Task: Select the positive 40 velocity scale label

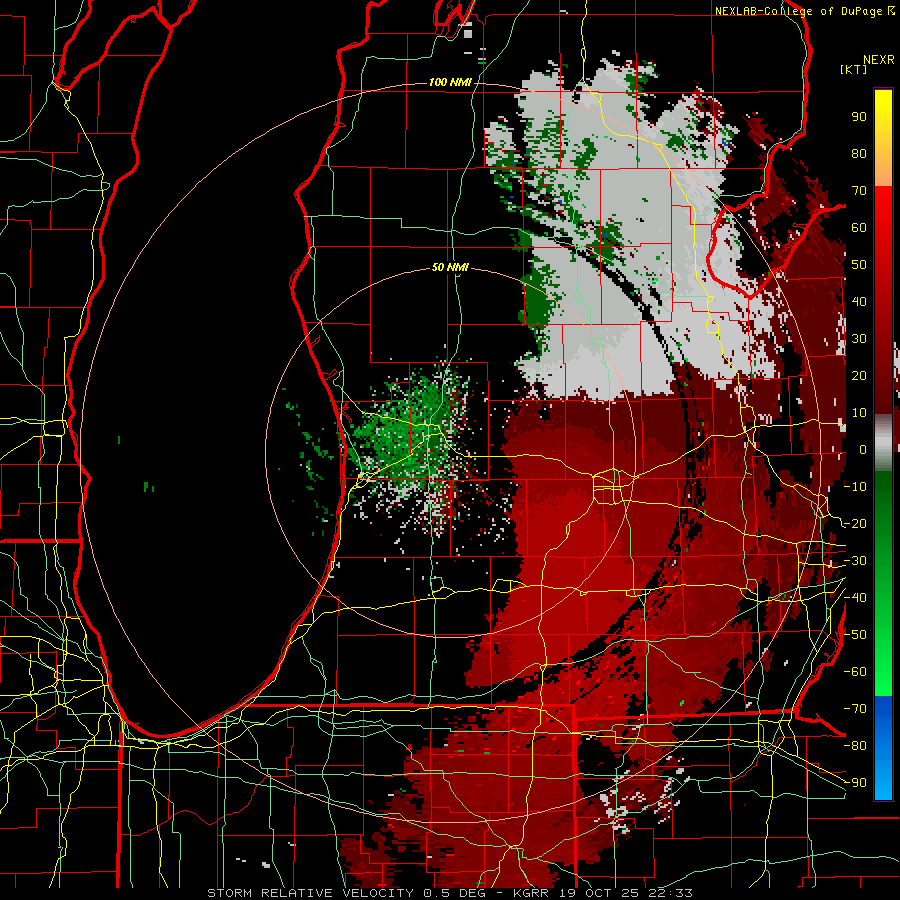Action: pyautogui.click(x=859, y=301)
